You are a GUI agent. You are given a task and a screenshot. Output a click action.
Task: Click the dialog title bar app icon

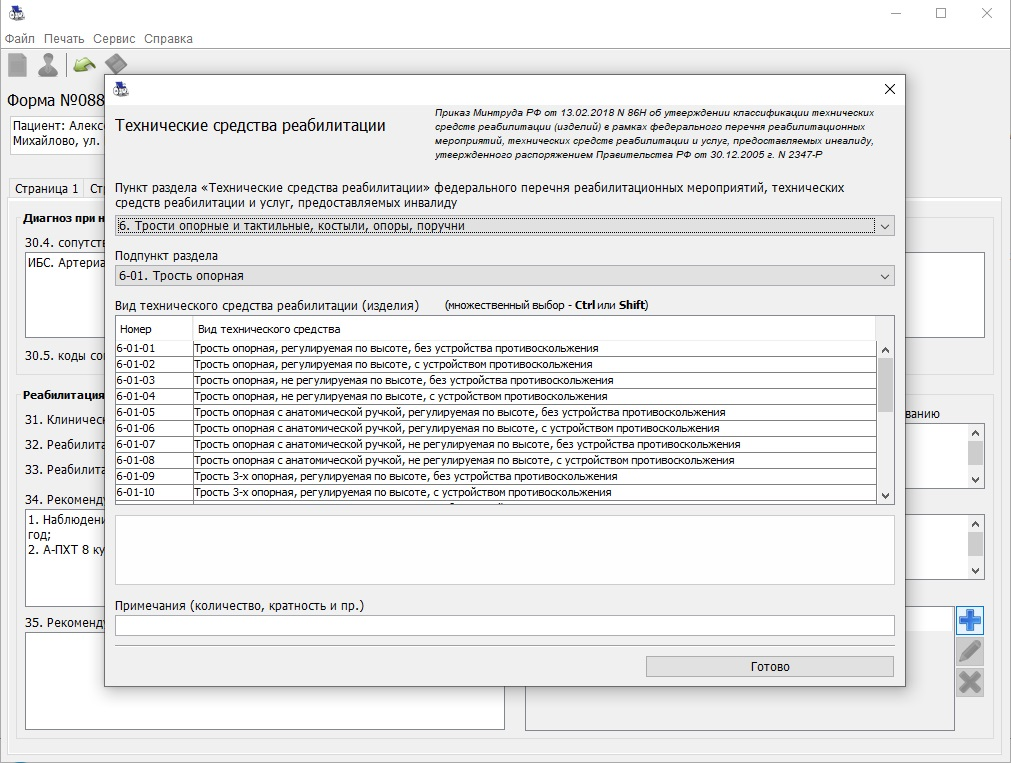121,89
